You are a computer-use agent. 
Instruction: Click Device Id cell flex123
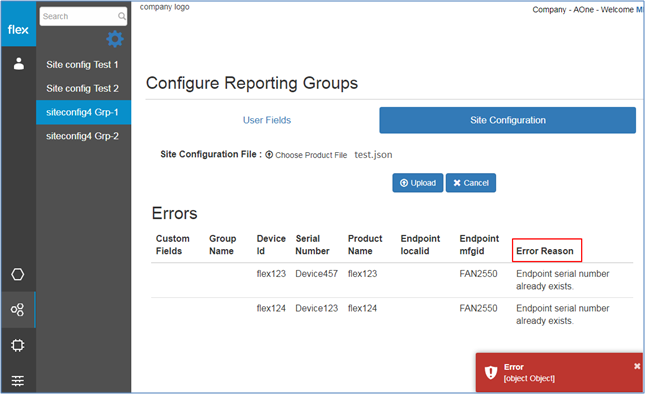coord(271,273)
